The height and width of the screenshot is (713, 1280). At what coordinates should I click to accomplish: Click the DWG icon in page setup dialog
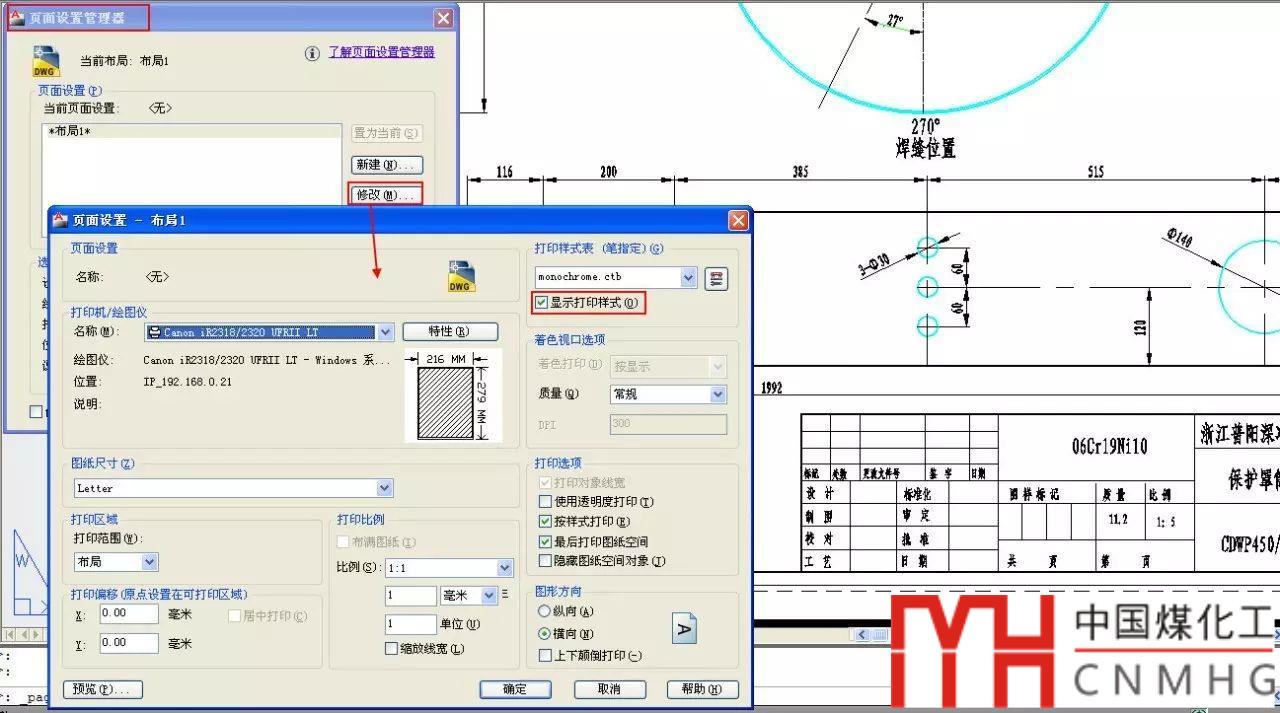point(460,277)
